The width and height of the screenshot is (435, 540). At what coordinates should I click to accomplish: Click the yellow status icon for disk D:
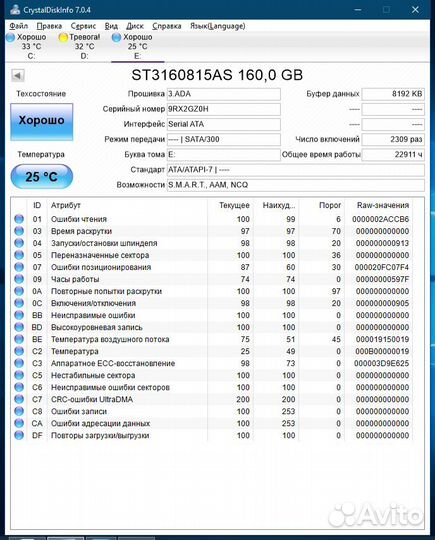[x=63, y=38]
